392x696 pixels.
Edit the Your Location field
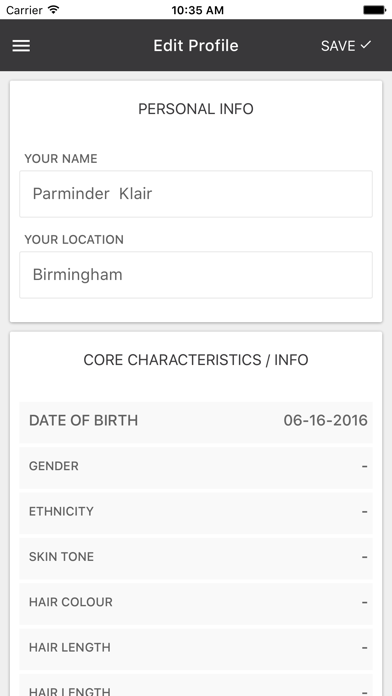click(196, 275)
